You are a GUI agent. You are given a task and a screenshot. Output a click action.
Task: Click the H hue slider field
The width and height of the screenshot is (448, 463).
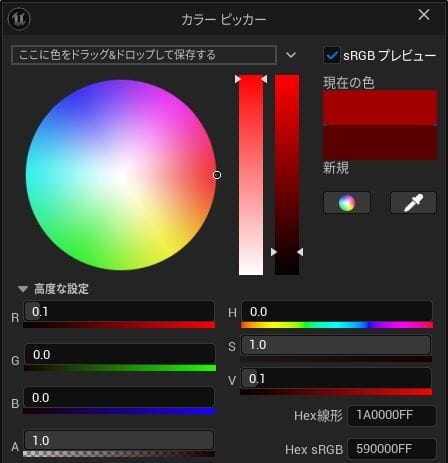click(x=337, y=312)
